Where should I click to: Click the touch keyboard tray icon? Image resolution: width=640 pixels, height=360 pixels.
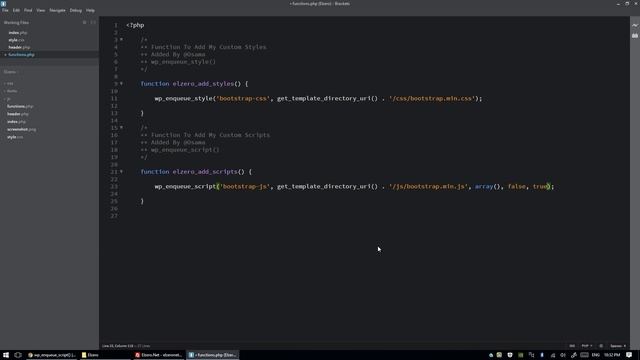(584, 355)
